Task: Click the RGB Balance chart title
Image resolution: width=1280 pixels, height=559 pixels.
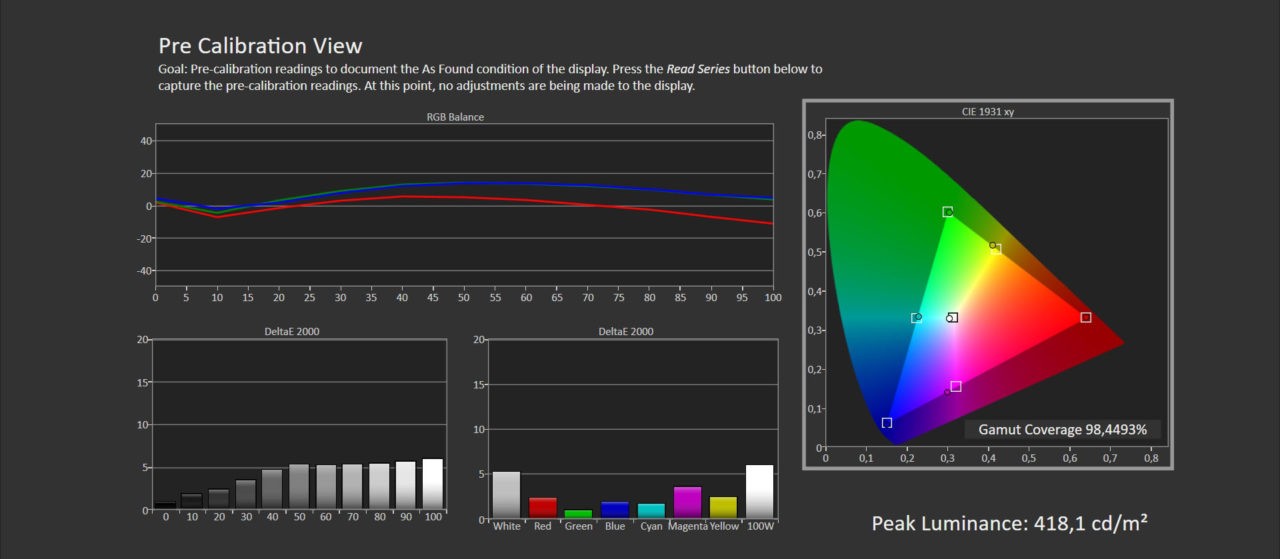Action: coord(455,117)
